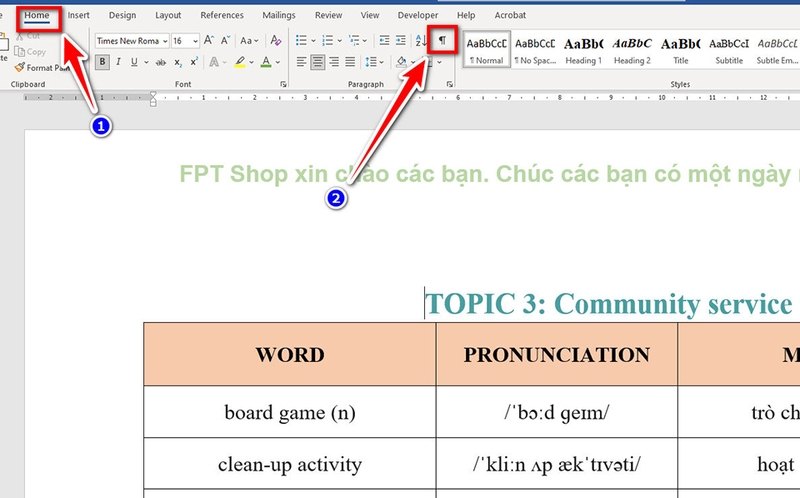The image size is (800, 498).
Task: Center the text
Action: (318, 62)
